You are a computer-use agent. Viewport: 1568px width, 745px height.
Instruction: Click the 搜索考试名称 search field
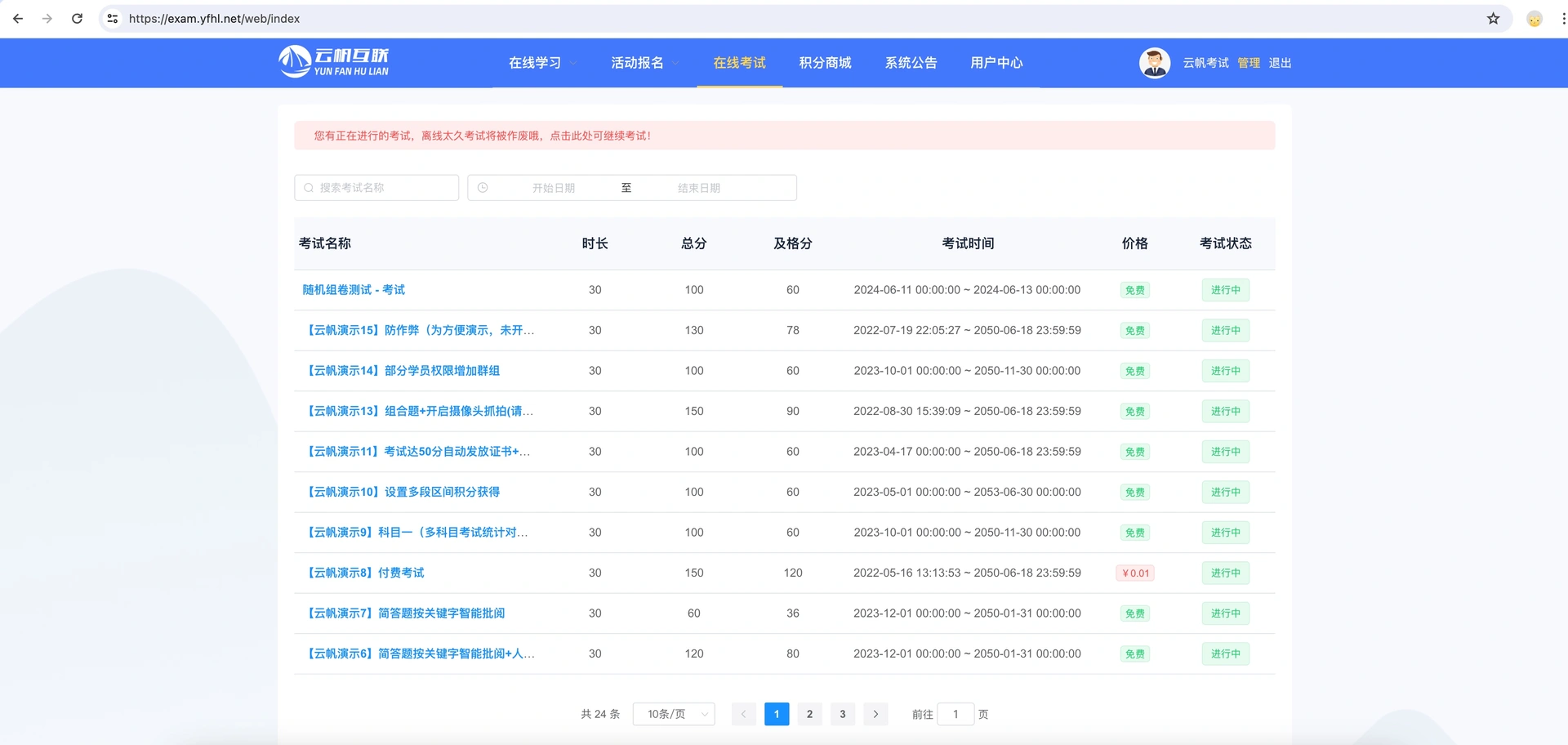pyautogui.click(x=376, y=188)
